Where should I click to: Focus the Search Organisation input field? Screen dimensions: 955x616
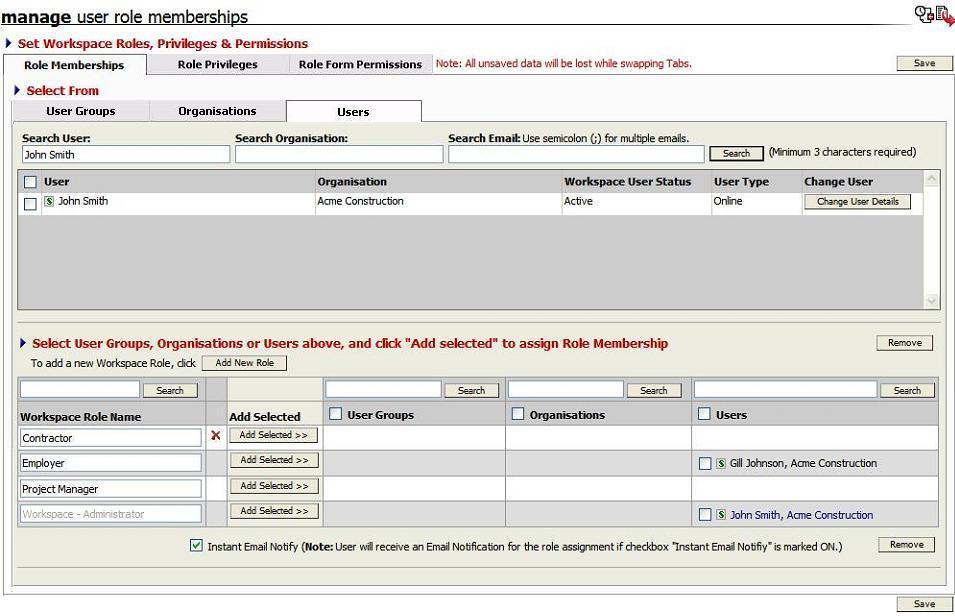(339, 155)
